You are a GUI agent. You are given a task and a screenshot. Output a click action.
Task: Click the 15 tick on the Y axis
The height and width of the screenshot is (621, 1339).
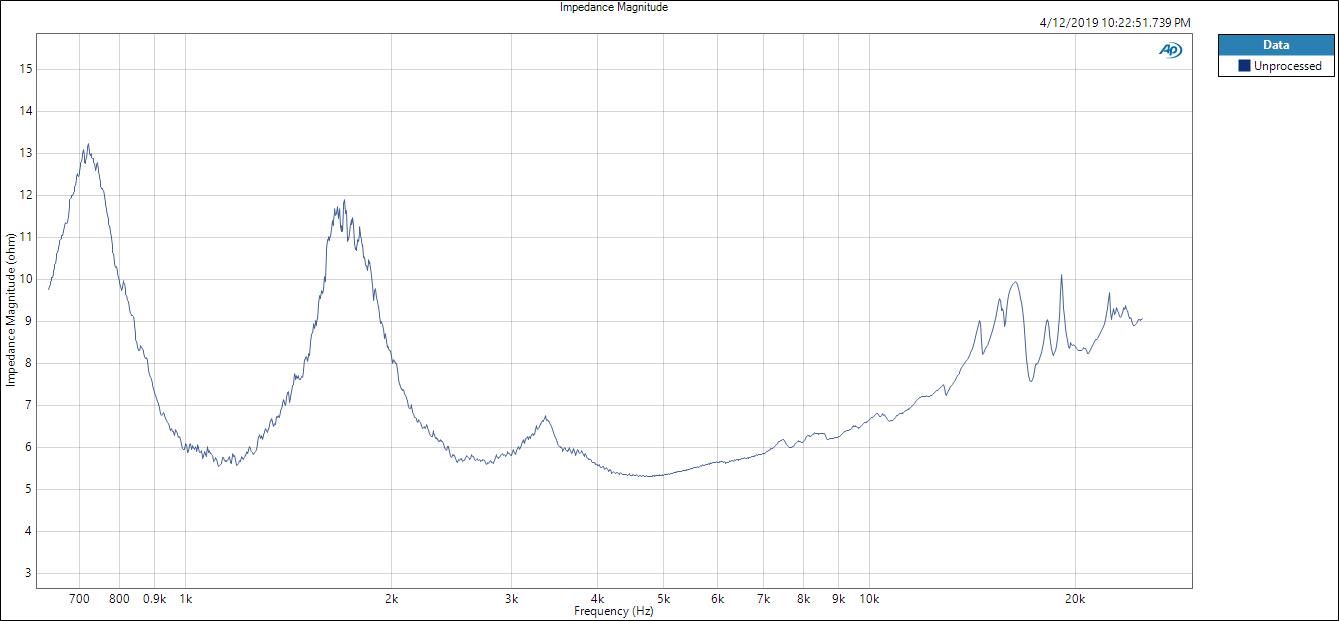click(27, 69)
